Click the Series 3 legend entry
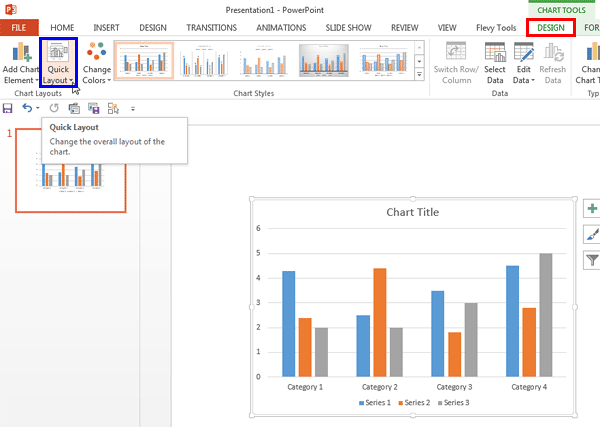The image size is (600, 427). click(453, 403)
